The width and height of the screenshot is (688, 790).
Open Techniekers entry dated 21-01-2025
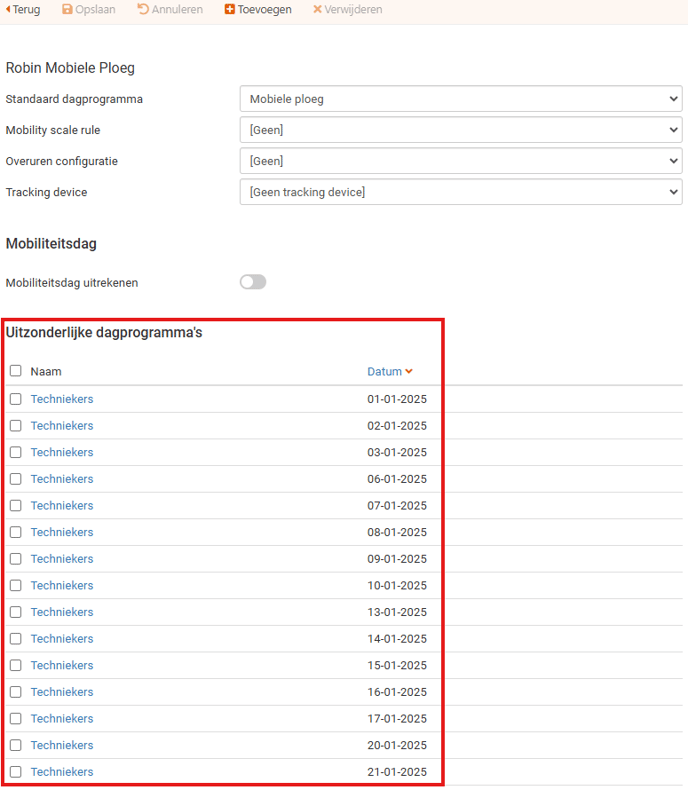62,772
